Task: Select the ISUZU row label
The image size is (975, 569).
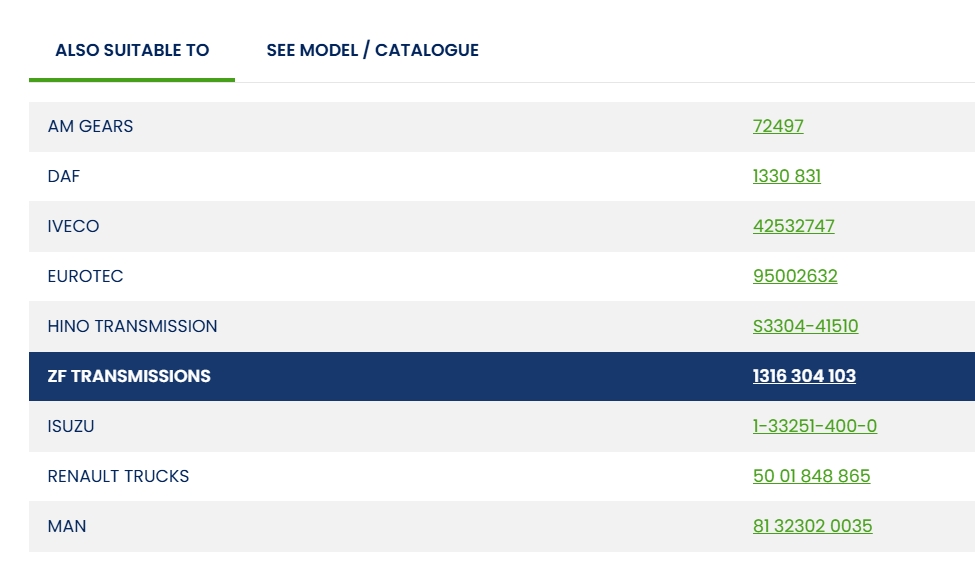Action: pos(70,426)
